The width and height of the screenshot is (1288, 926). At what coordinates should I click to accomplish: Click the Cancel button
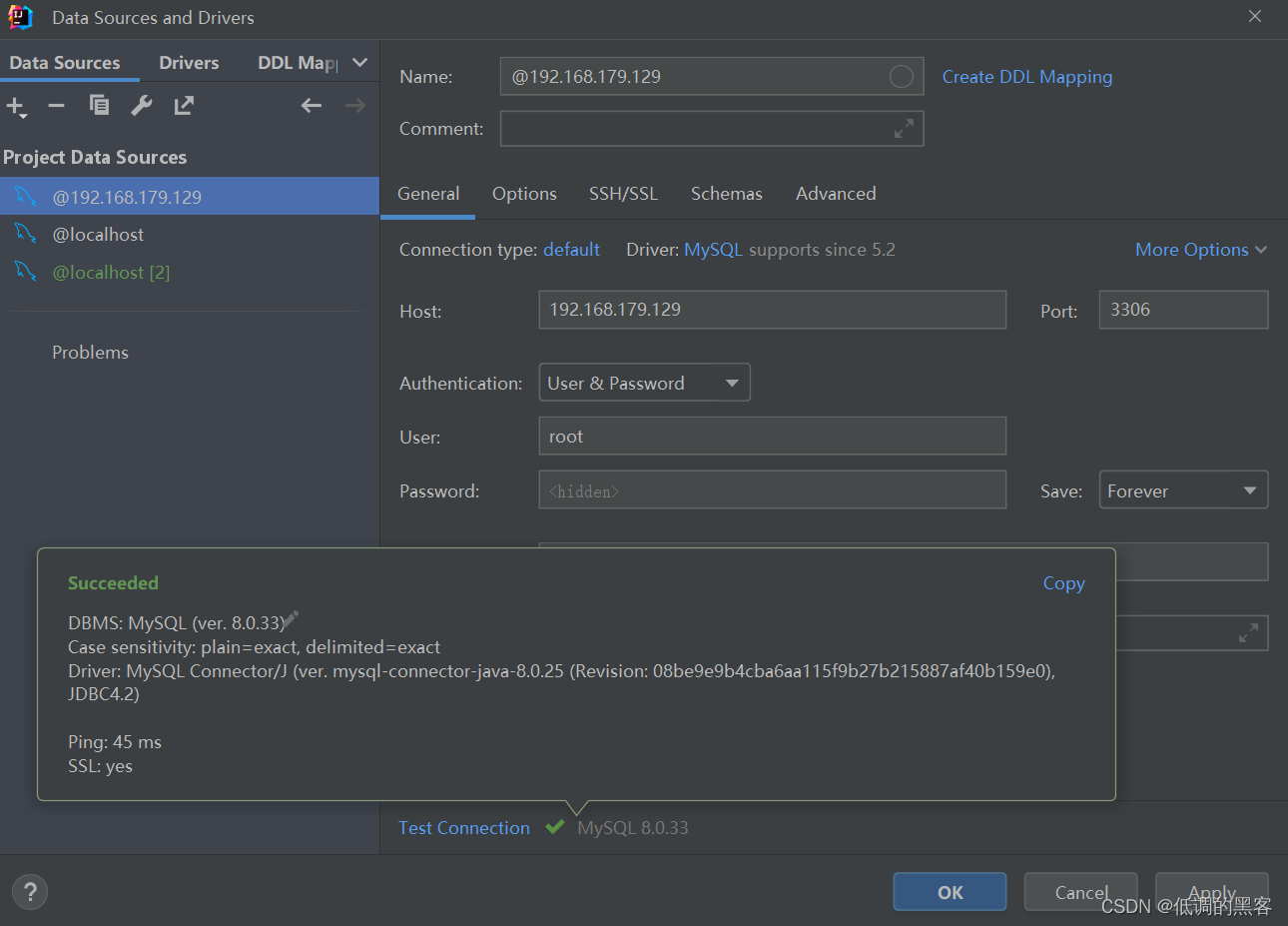1081,892
